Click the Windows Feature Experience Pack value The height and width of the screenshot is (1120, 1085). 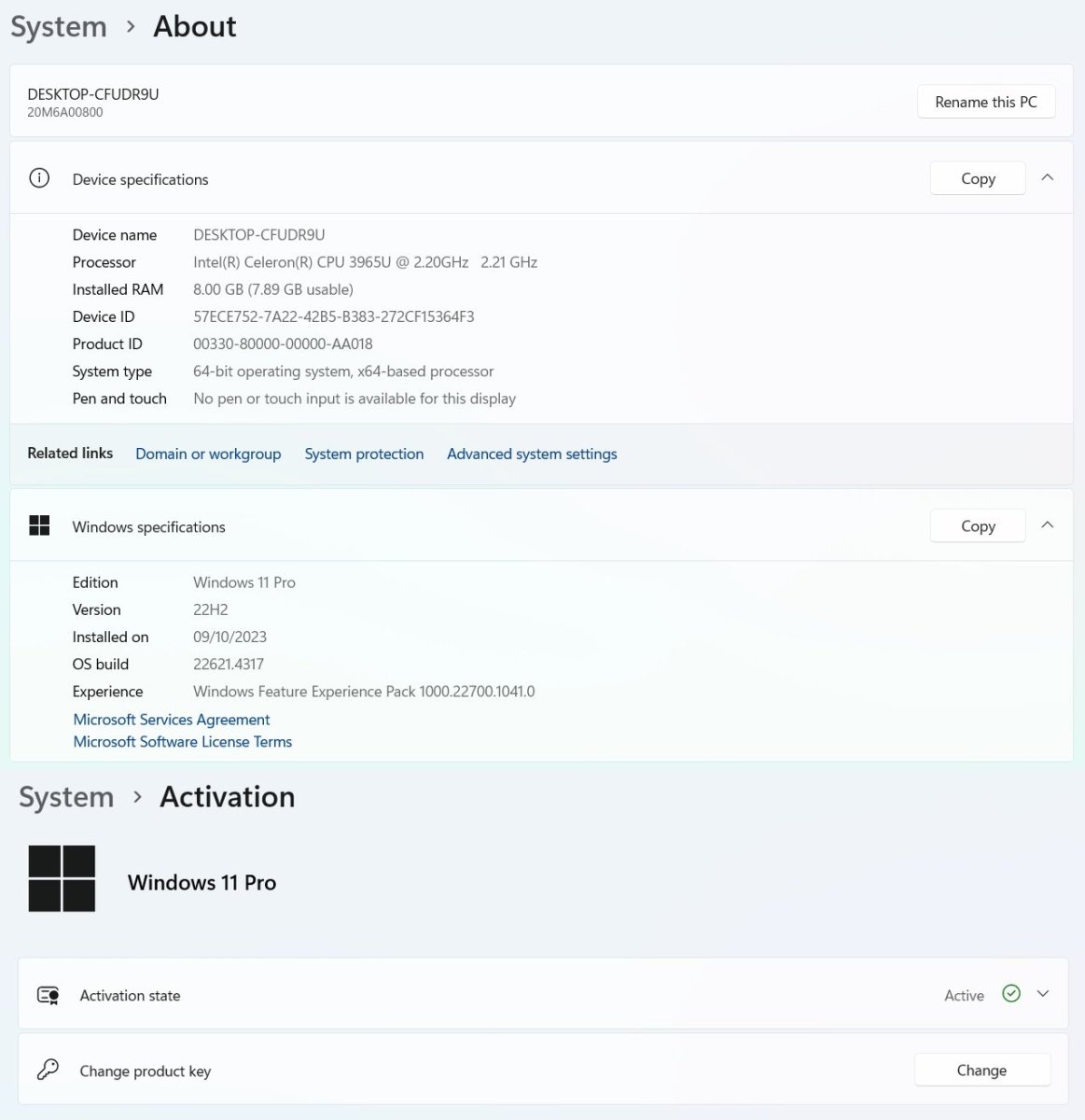tap(364, 692)
